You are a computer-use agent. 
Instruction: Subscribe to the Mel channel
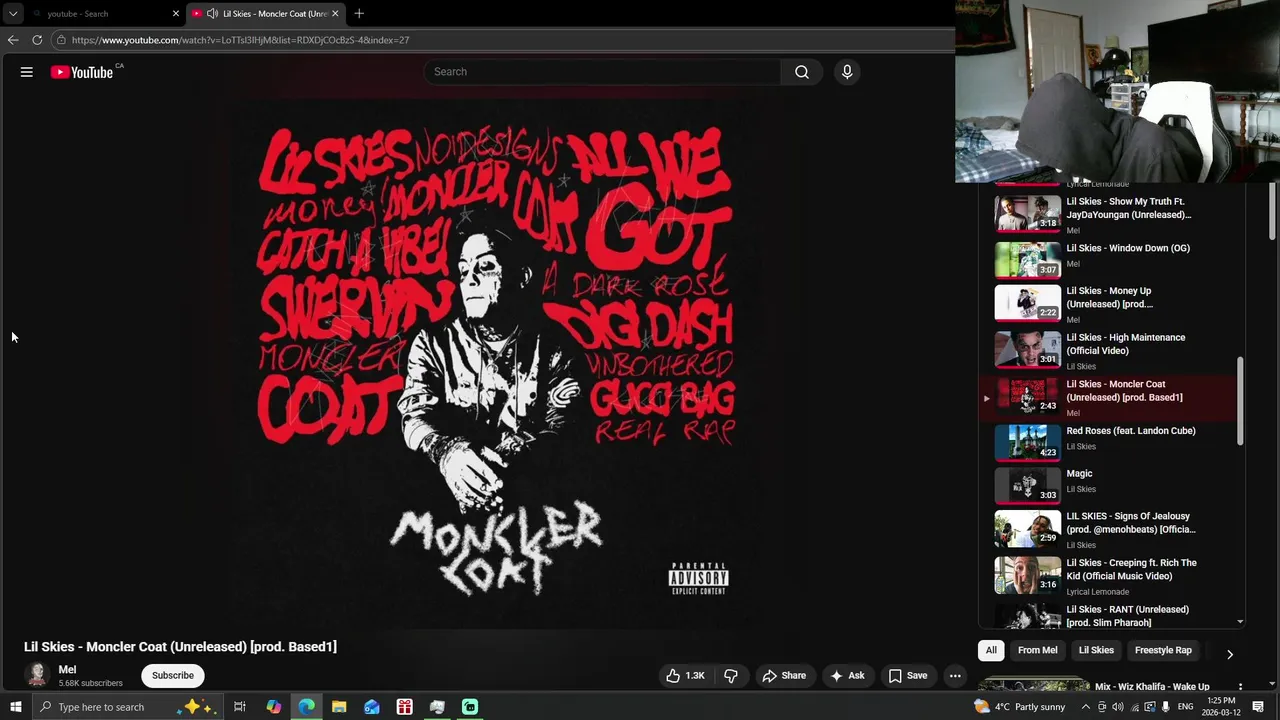pos(173,676)
